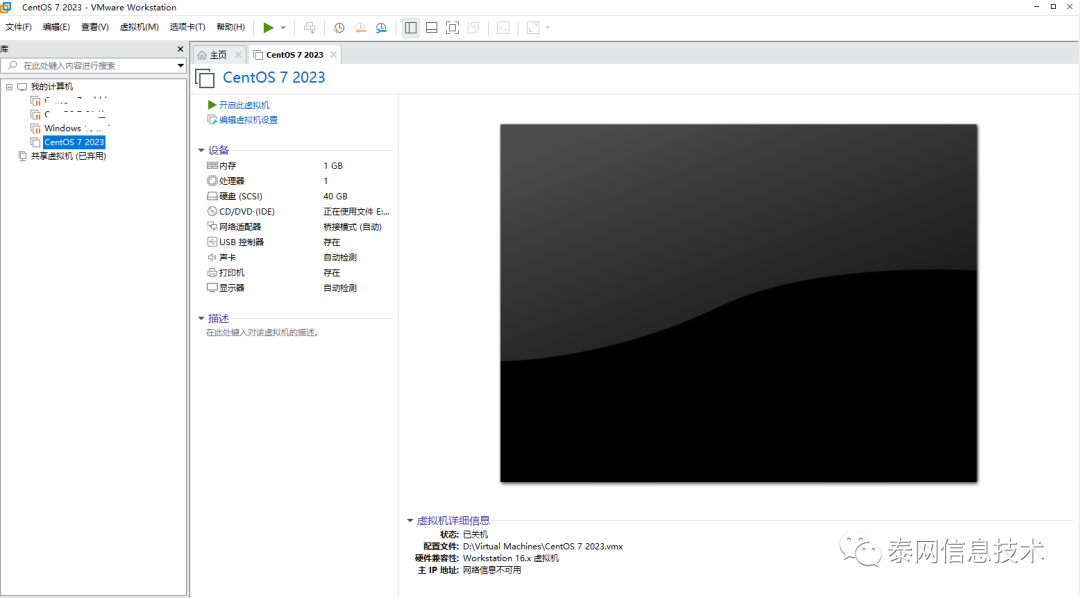Click the library search input field
The width and height of the screenshot is (1080, 598).
[x=93, y=65]
